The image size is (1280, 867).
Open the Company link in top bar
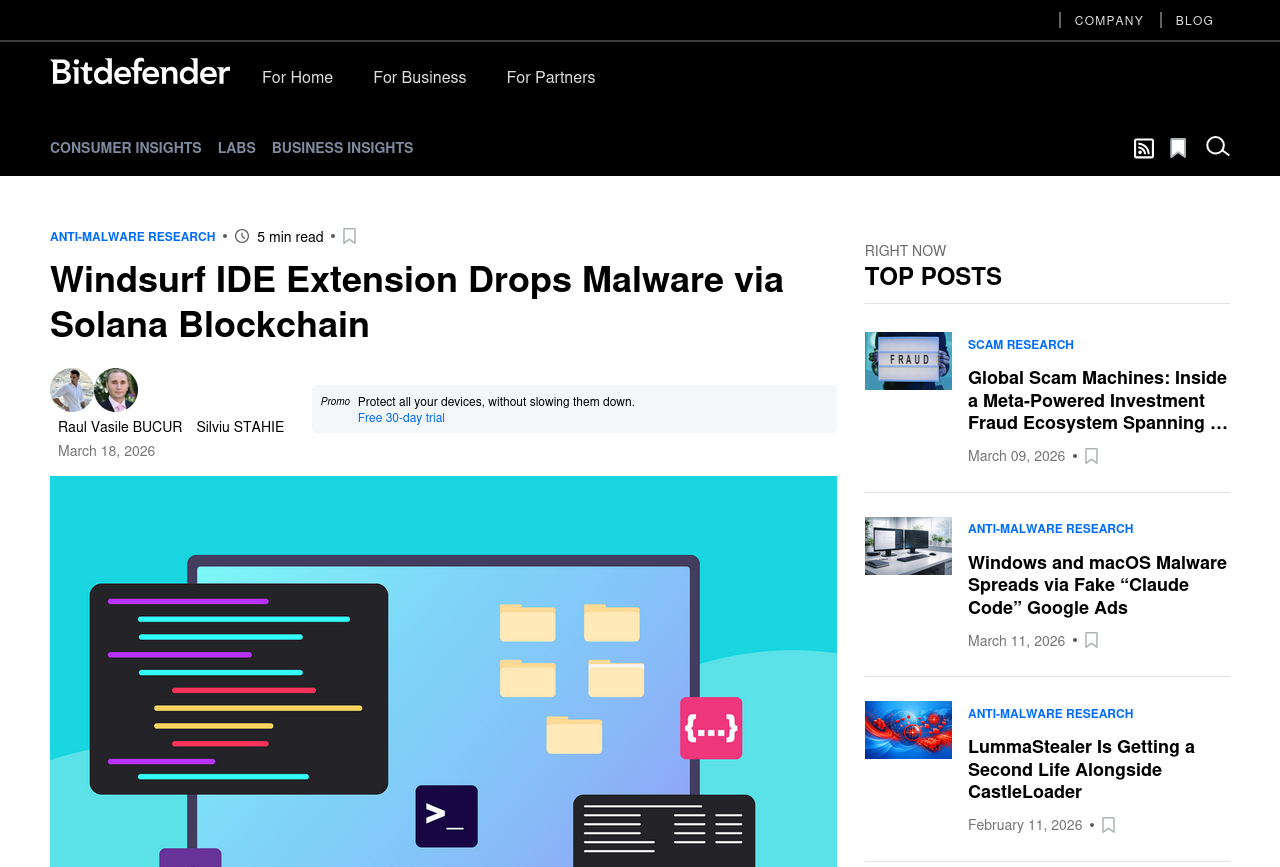click(1108, 20)
